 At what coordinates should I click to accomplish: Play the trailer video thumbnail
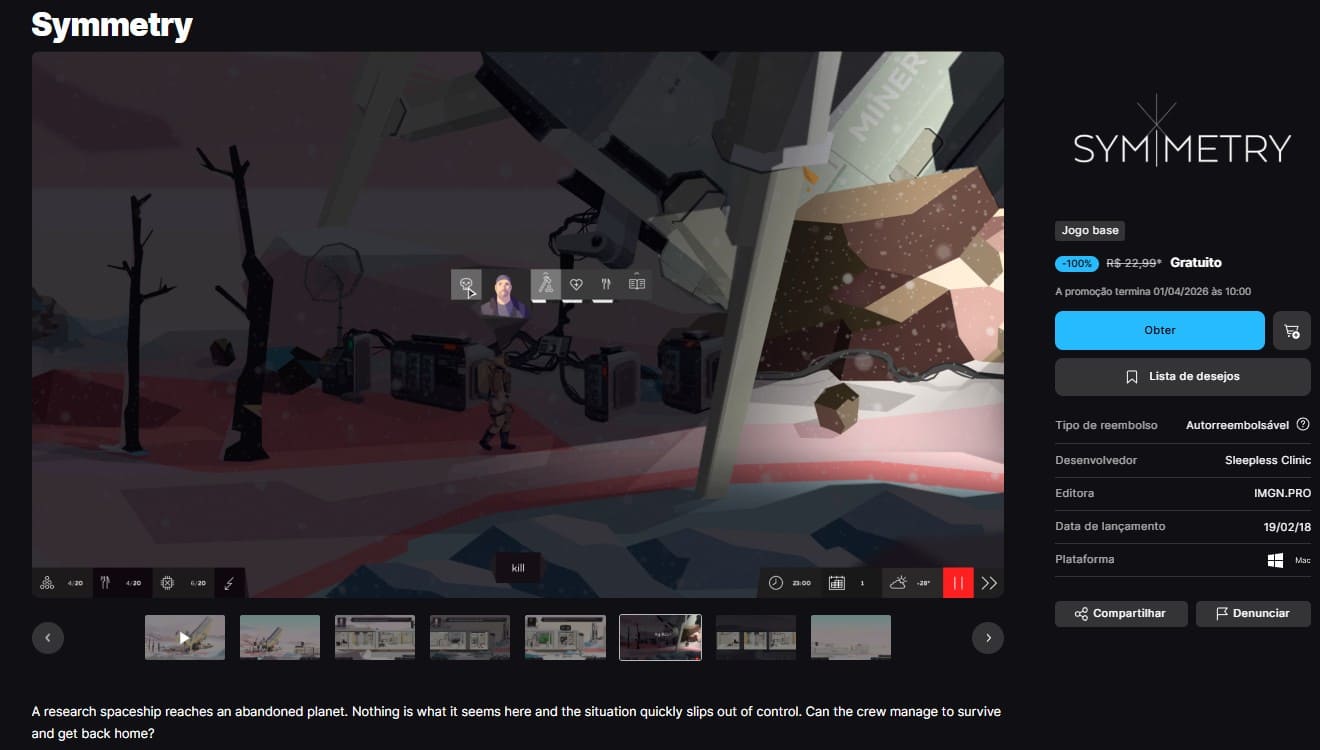(185, 638)
